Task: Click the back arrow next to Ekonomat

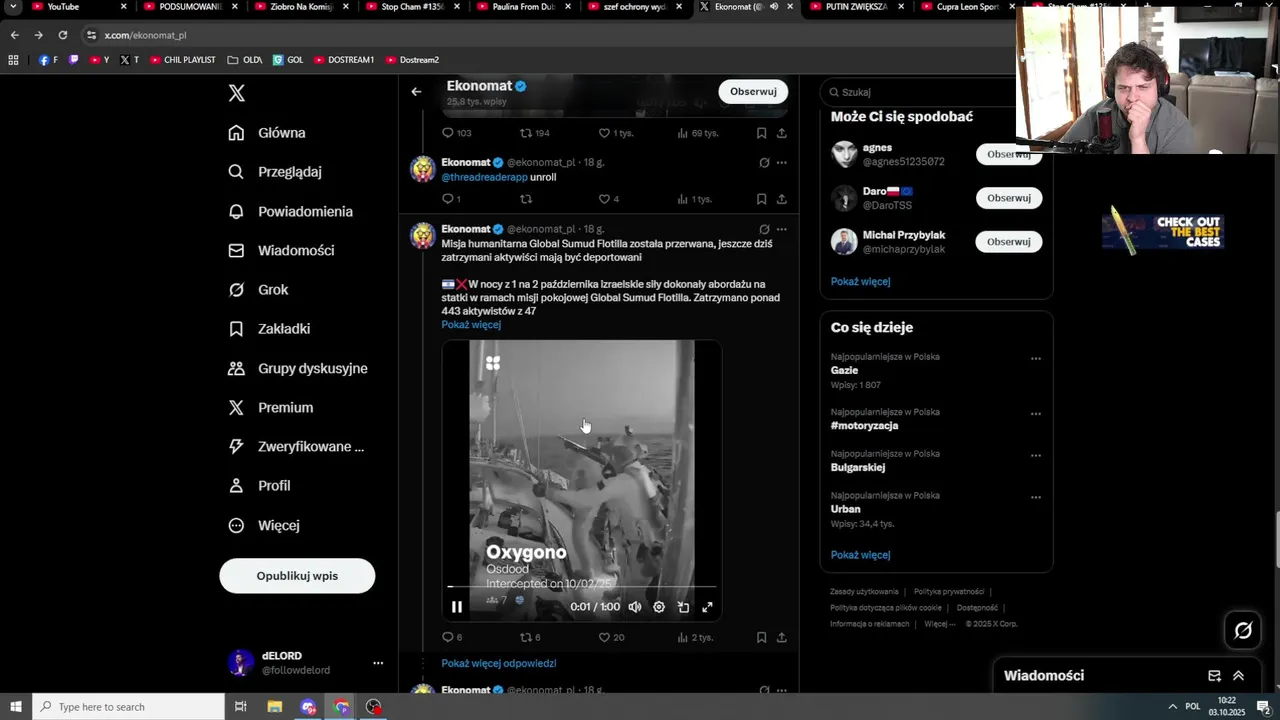Action: click(x=416, y=92)
